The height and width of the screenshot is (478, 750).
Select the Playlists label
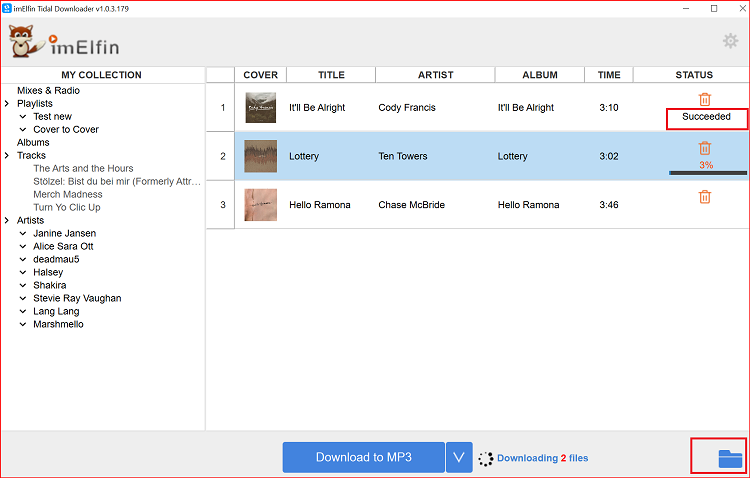click(34, 103)
